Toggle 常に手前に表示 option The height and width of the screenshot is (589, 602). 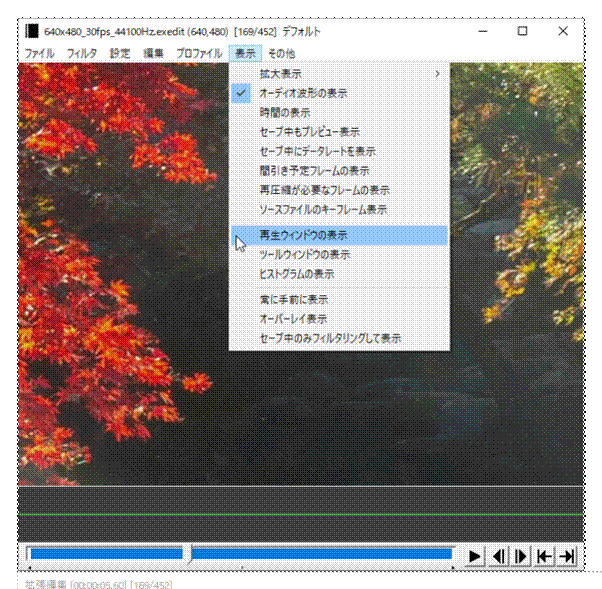[293, 299]
